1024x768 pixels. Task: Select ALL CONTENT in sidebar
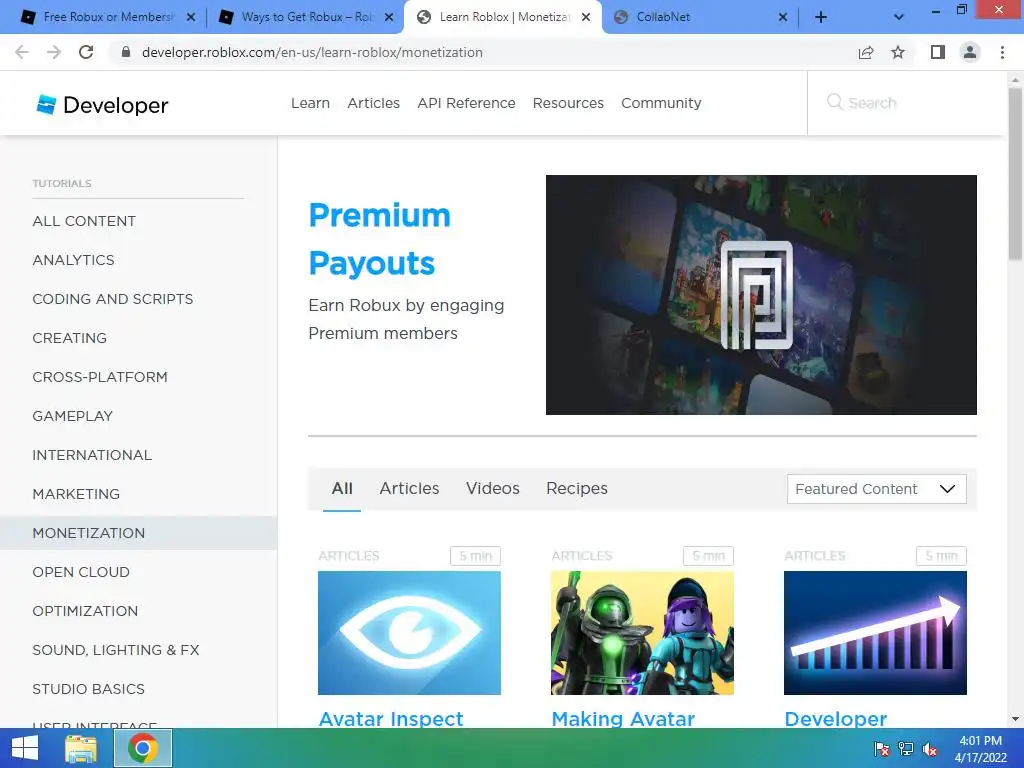(x=84, y=221)
